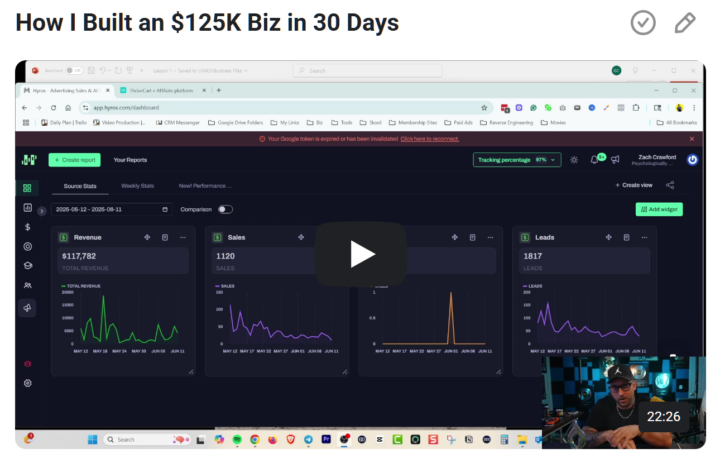
Task: Open the dashboard grid icon in the Hyros sidebar
Action: [27, 188]
